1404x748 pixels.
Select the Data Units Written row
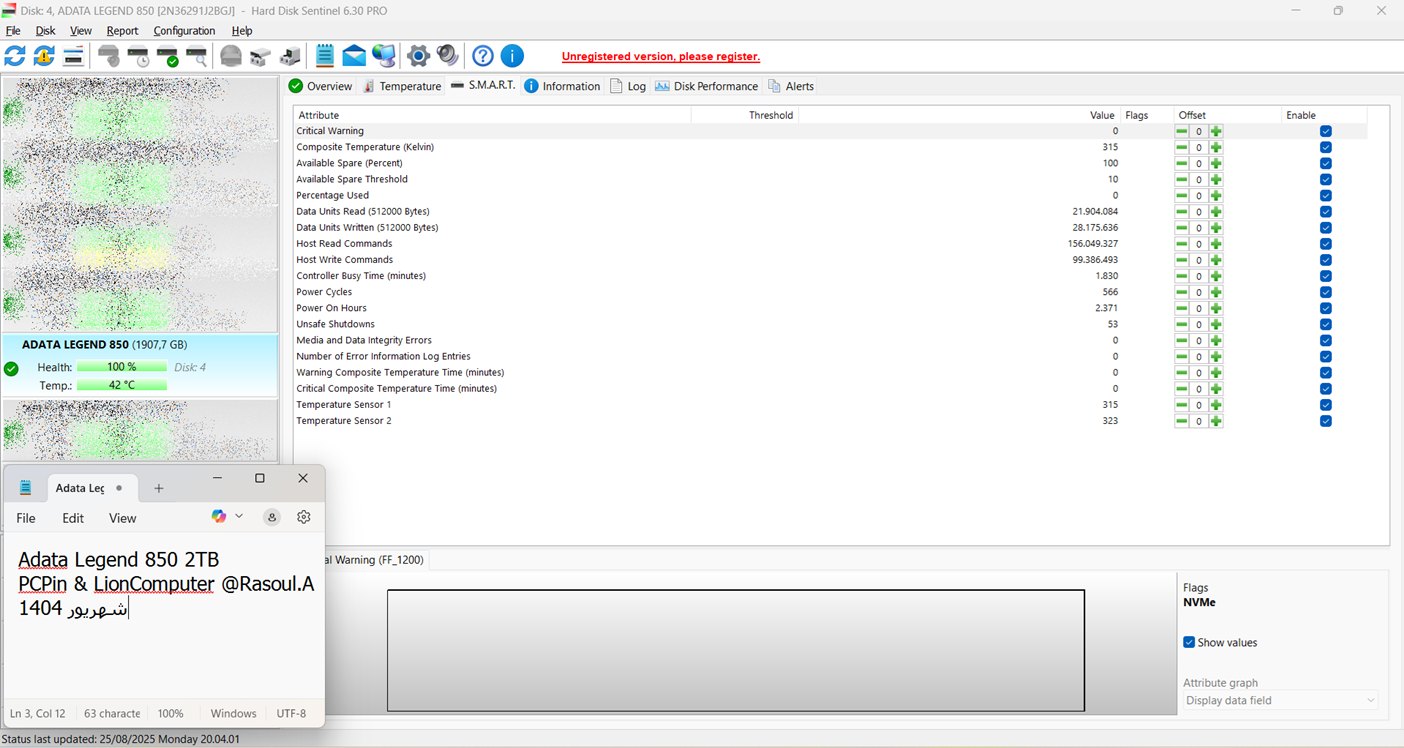(x=830, y=228)
